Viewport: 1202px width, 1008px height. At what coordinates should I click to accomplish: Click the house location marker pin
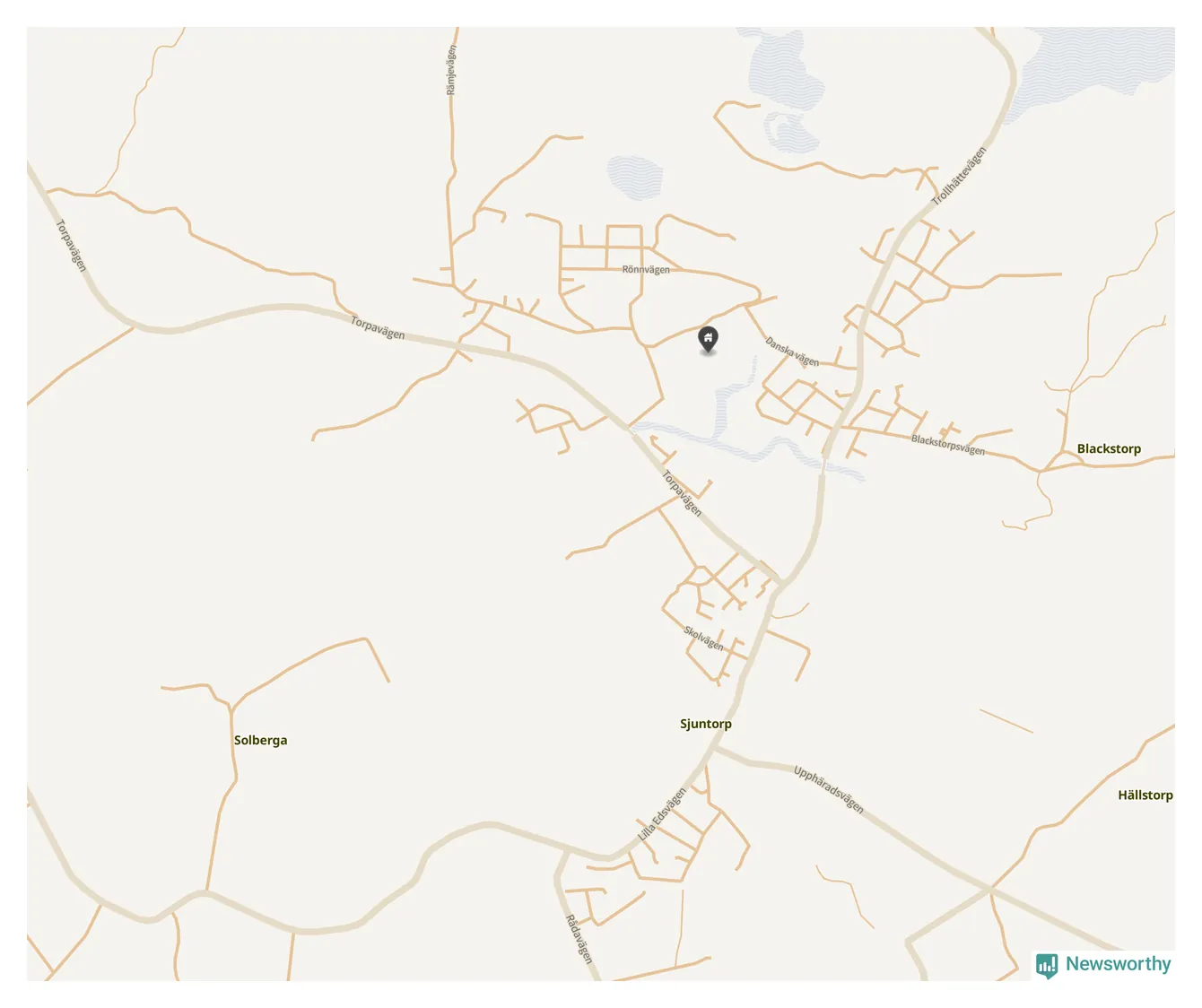[x=708, y=340]
